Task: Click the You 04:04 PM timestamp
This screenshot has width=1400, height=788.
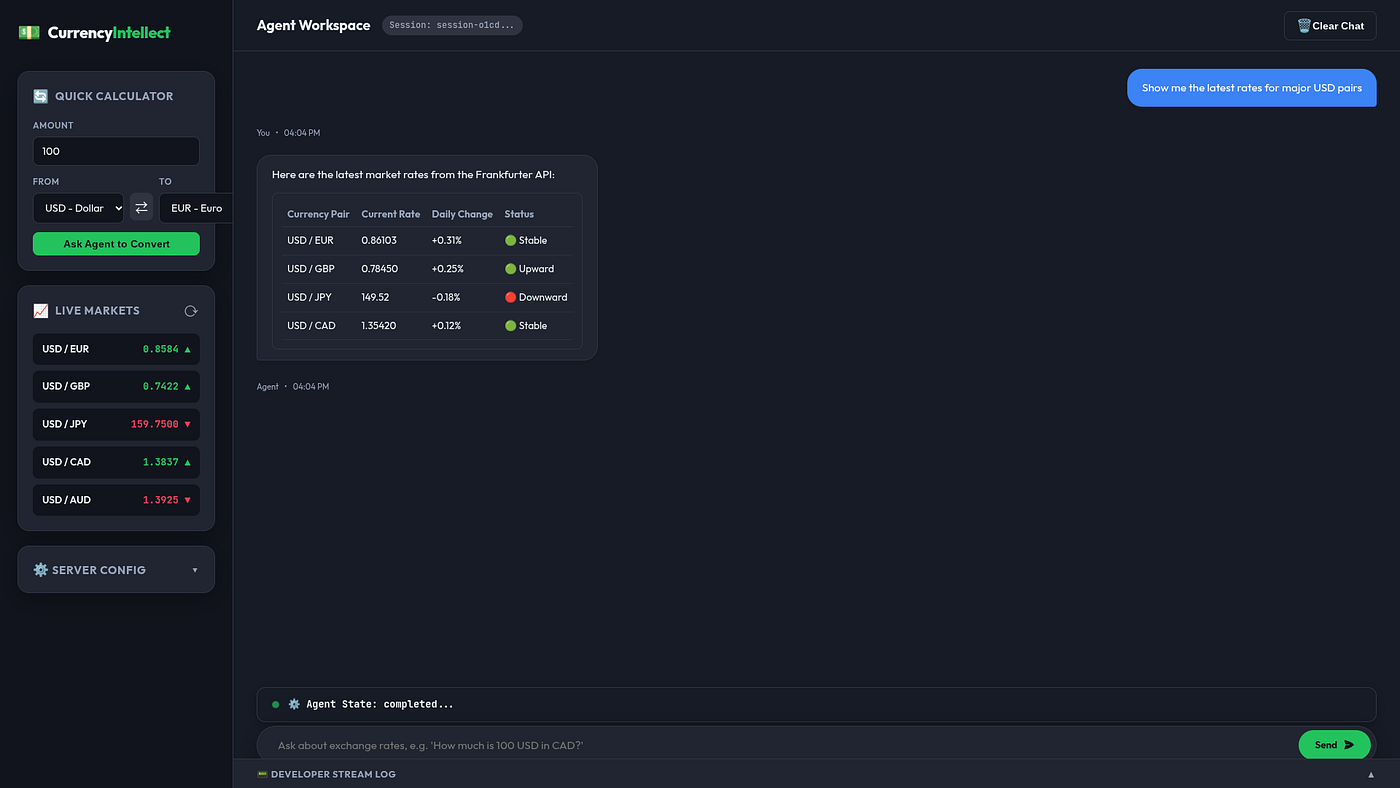Action: [289, 132]
